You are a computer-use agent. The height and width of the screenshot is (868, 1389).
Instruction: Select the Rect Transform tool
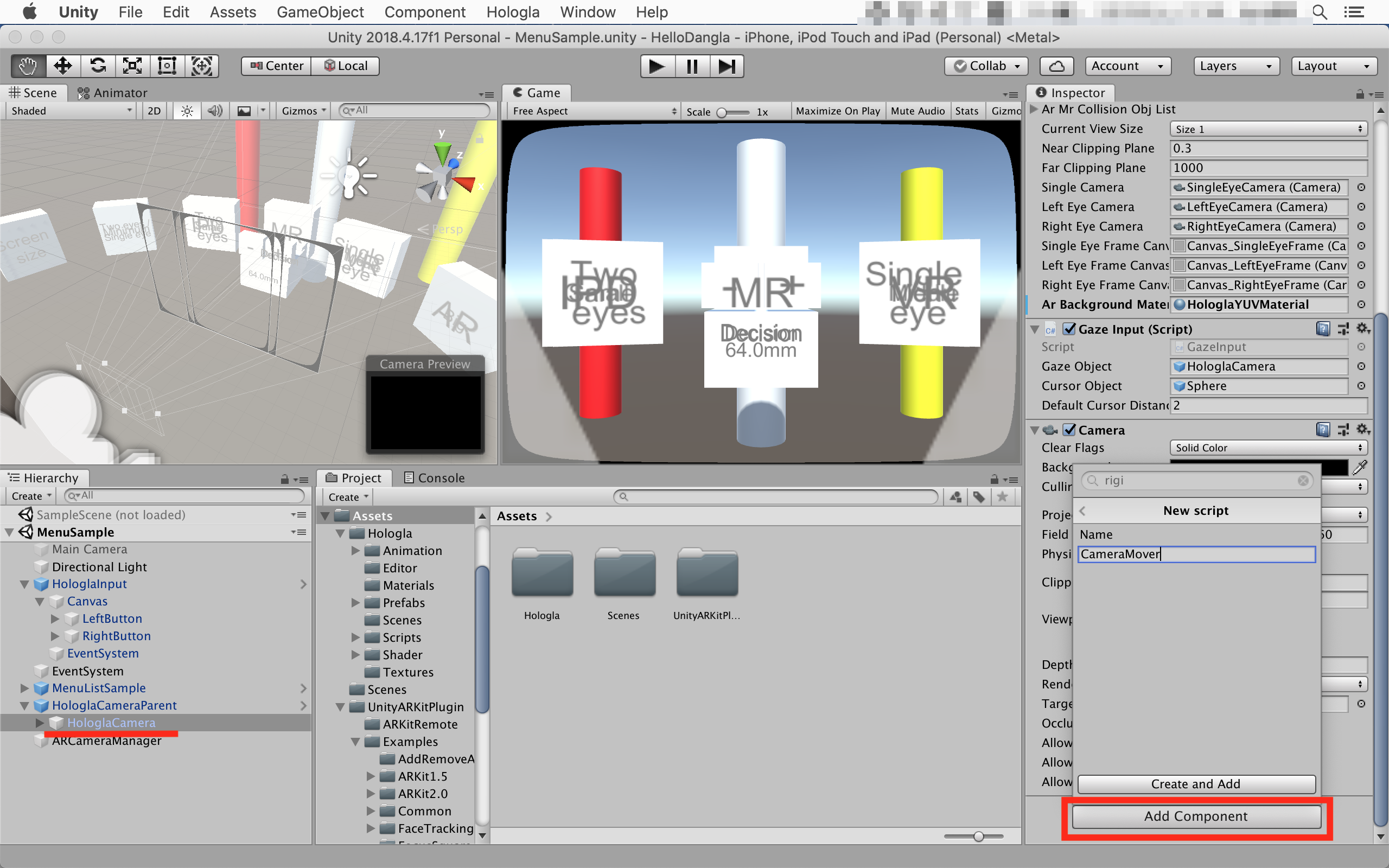click(x=167, y=66)
